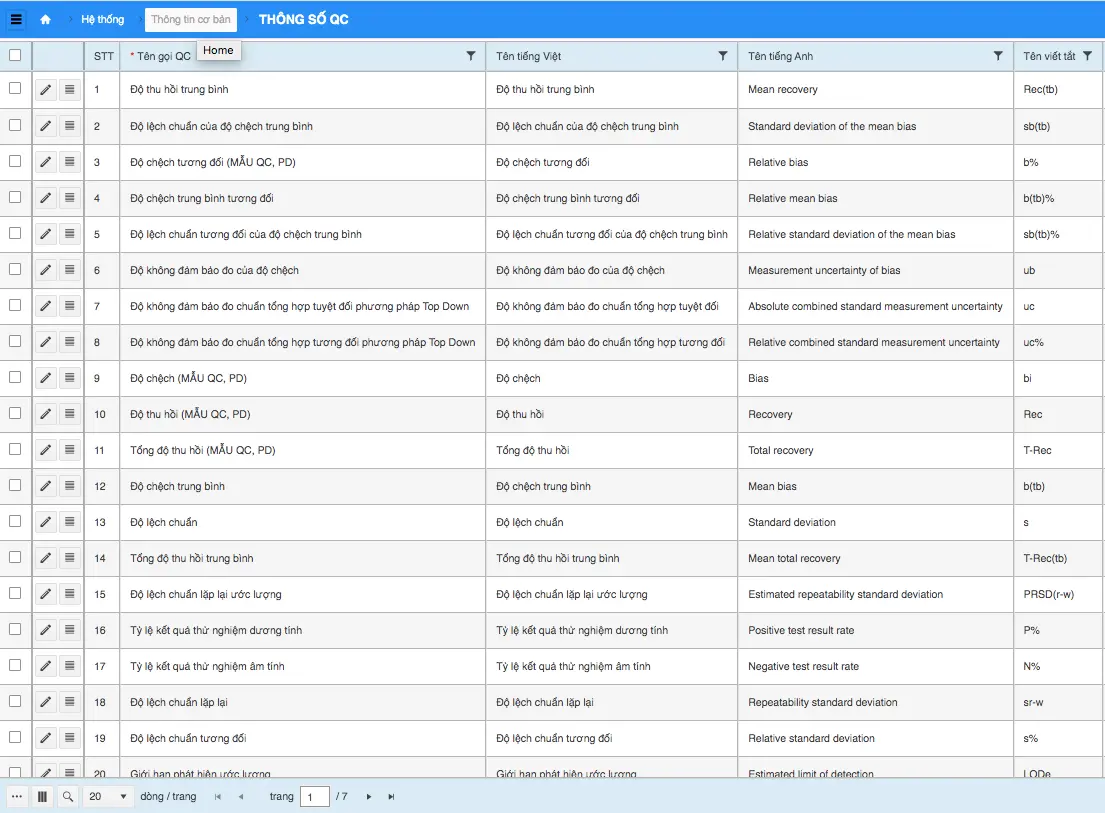Open the hamburger menu in top bar

pyautogui.click(x=16, y=19)
